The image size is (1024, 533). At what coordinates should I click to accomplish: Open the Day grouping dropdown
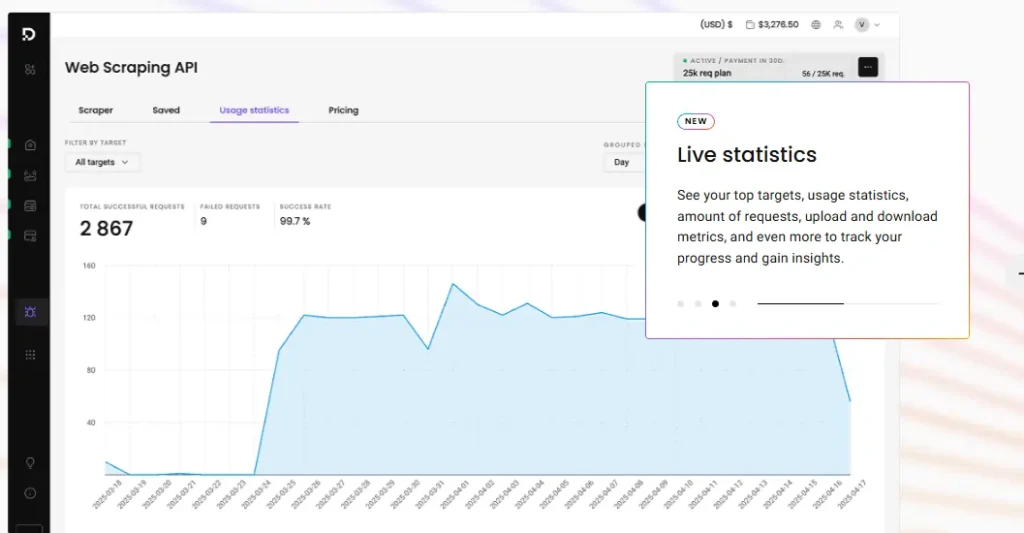pos(623,162)
